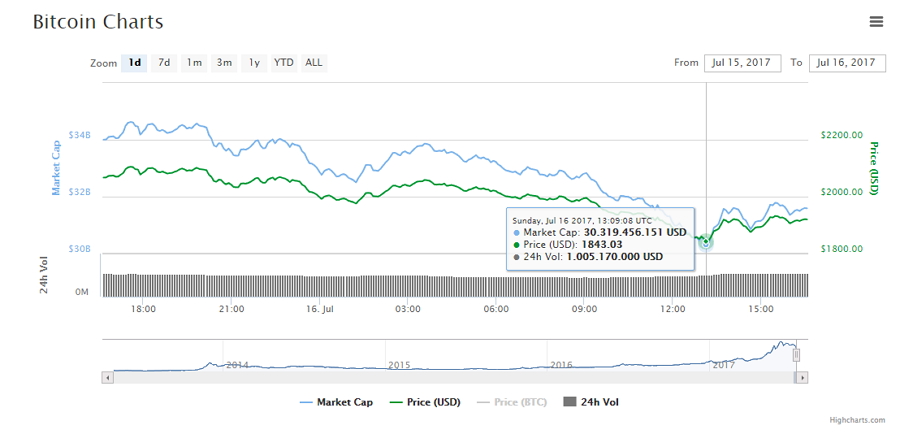Screen dimensions: 900x434
Task: Select the 1d zoom range
Action: (x=134, y=63)
